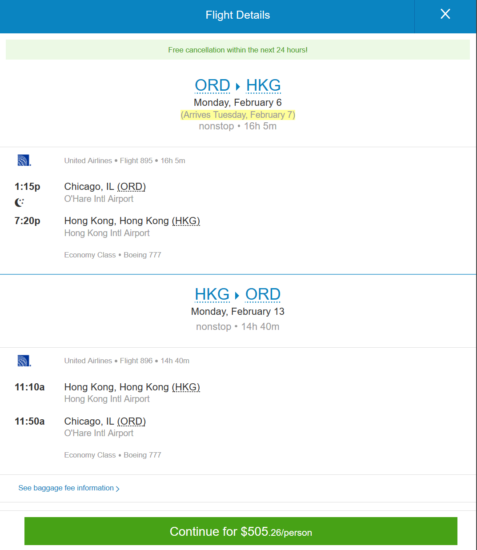Close the Flight Details dialog
This screenshot has height=550, width=477.
[x=445, y=14]
